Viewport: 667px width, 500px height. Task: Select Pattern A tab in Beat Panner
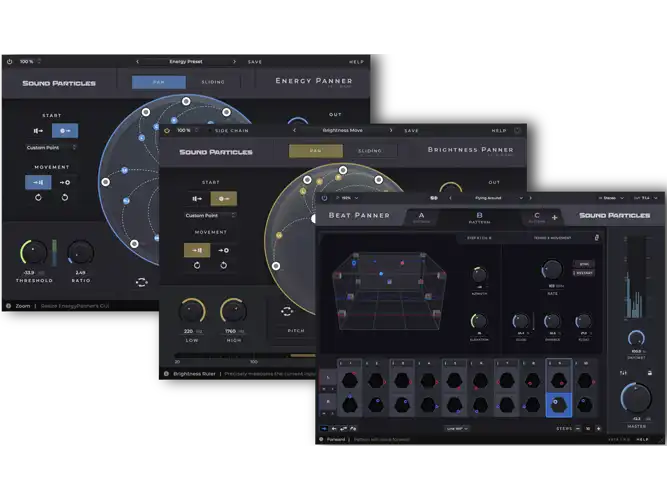[x=422, y=217]
